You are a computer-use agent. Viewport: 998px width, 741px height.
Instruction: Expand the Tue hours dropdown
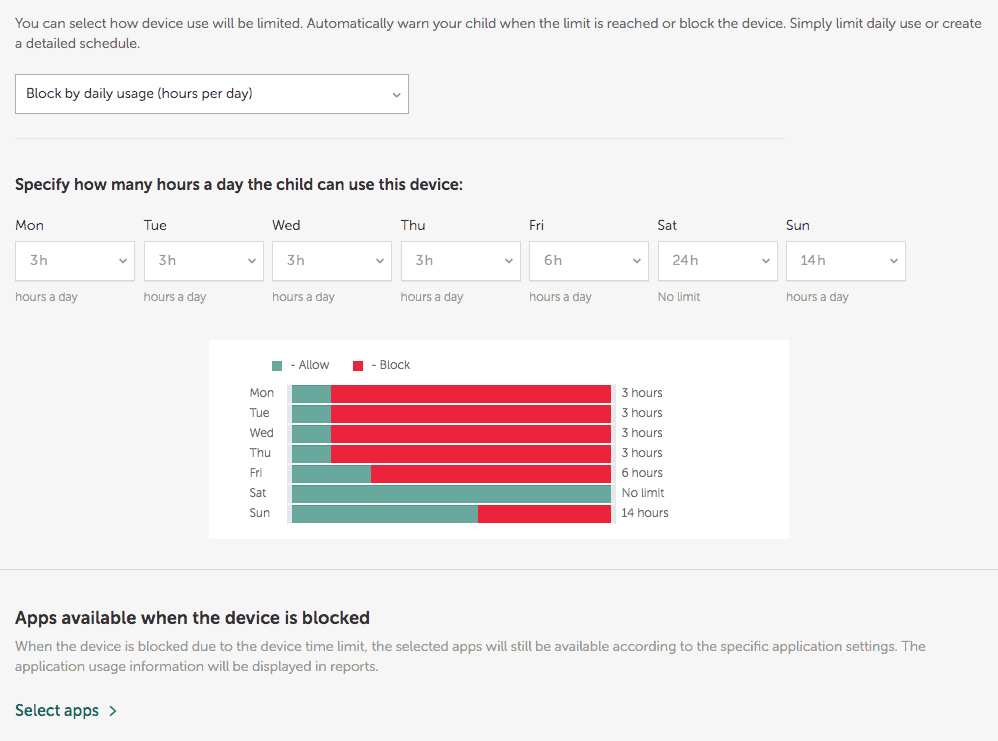pos(203,261)
